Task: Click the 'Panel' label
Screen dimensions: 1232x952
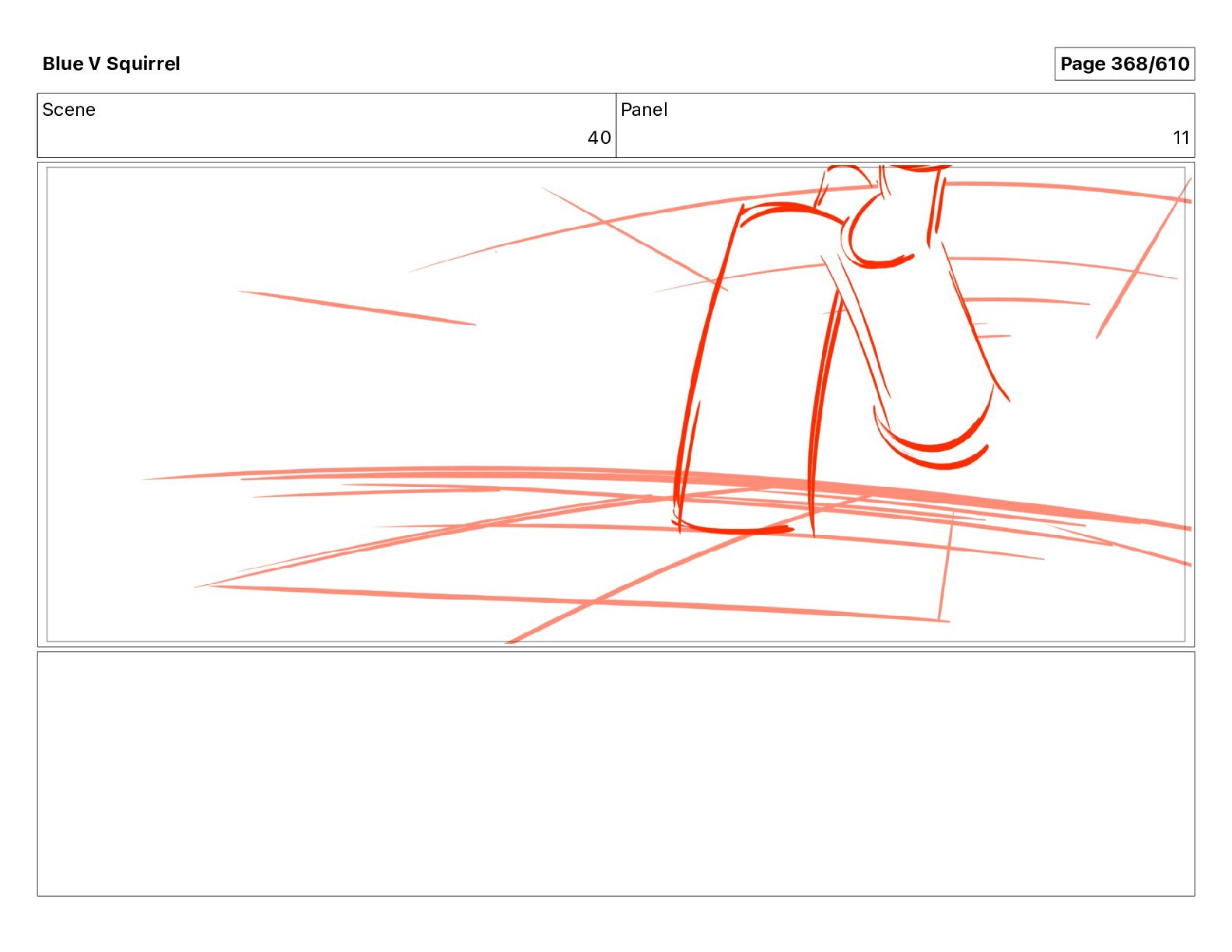Action: 644,110
